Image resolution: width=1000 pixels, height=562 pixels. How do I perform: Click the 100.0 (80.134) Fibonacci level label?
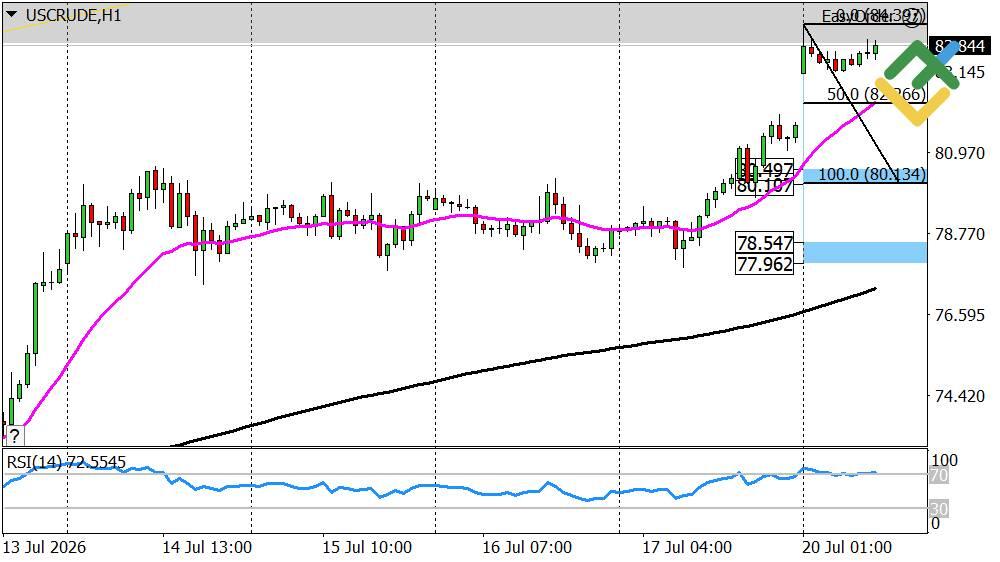pos(871,174)
